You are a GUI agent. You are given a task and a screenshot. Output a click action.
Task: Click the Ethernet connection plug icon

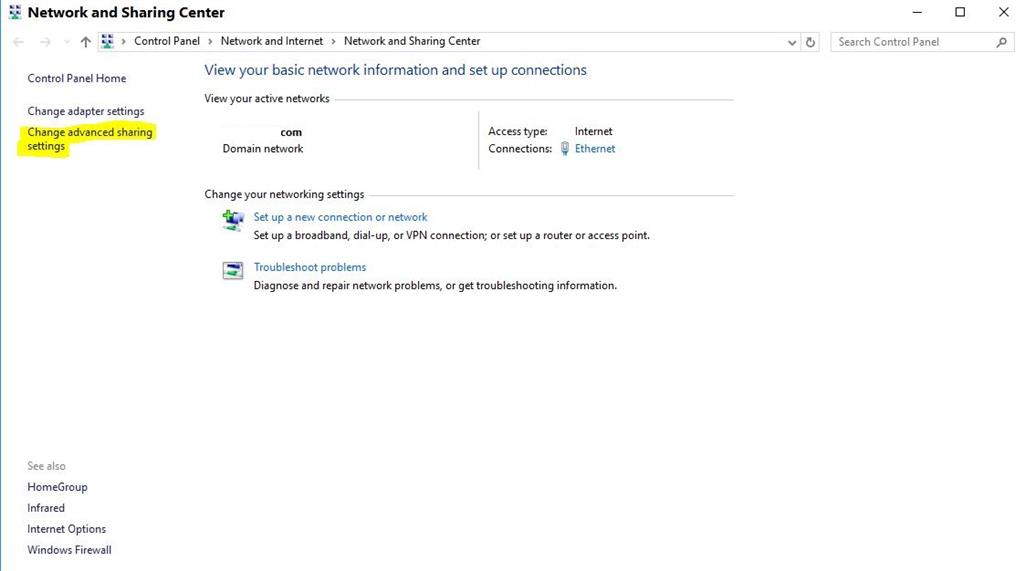click(x=565, y=149)
